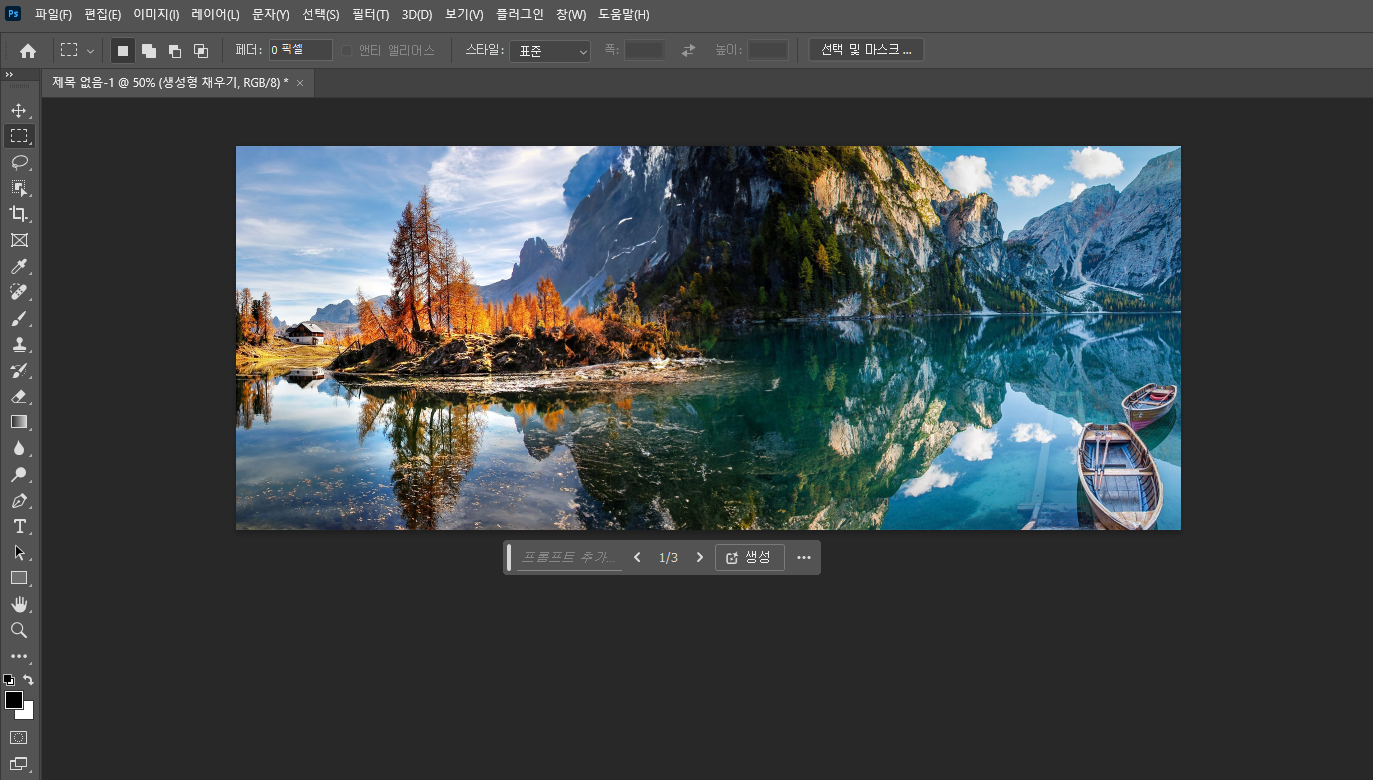Show previous generative fill variation

637,558
